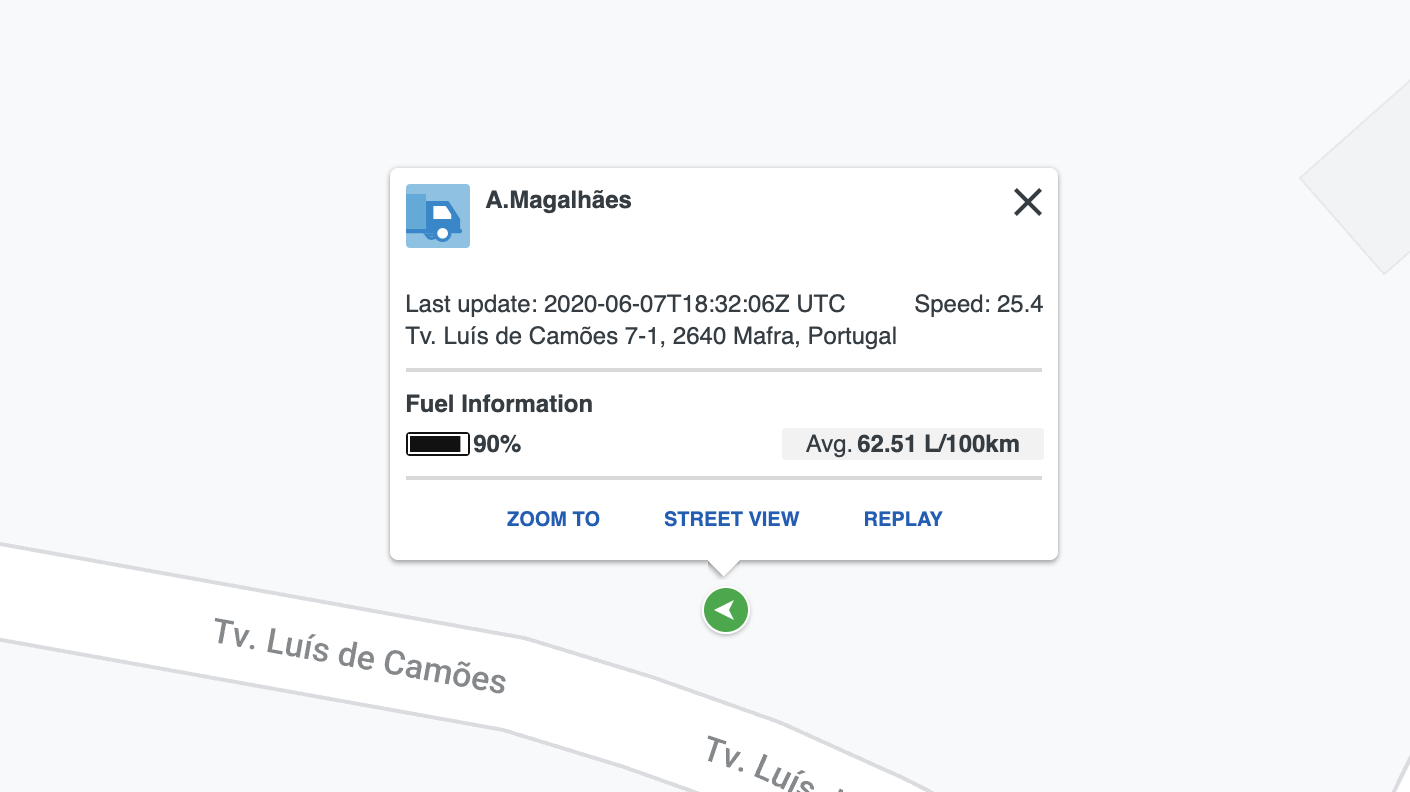Click ZOOM TO button
Viewport: 1410px width, 792px height.
click(x=553, y=519)
